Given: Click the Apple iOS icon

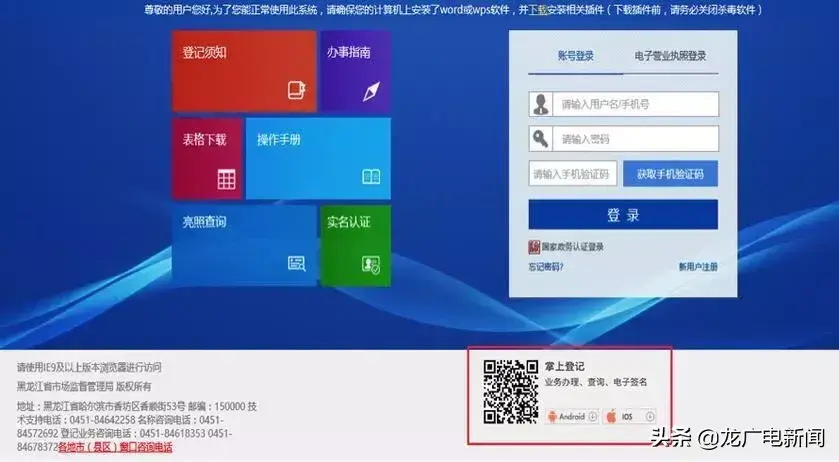Looking at the screenshot, I should point(610,416).
